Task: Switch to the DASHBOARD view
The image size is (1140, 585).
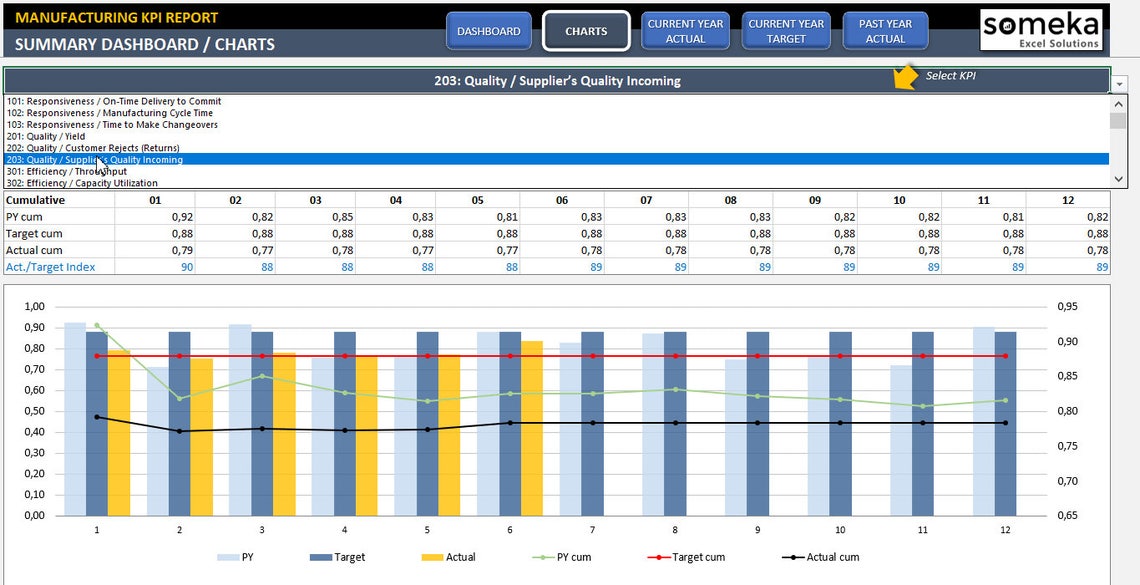Action: pyautogui.click(x=488, y=31)
